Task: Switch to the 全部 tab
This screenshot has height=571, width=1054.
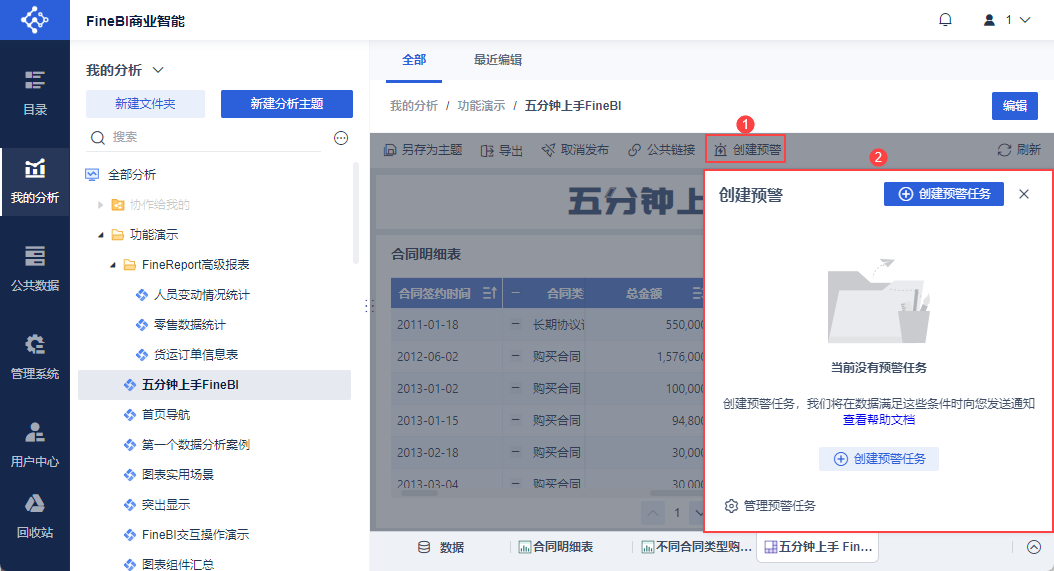Action: pos(414,60)
